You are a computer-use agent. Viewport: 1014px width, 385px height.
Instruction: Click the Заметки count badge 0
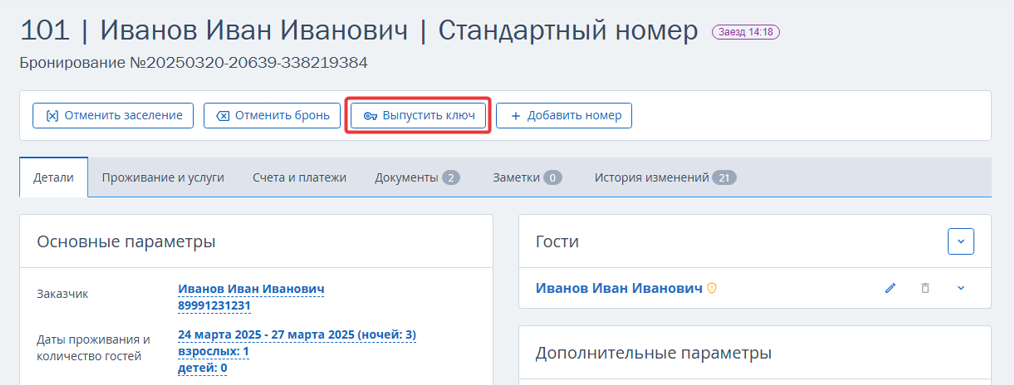553,177
